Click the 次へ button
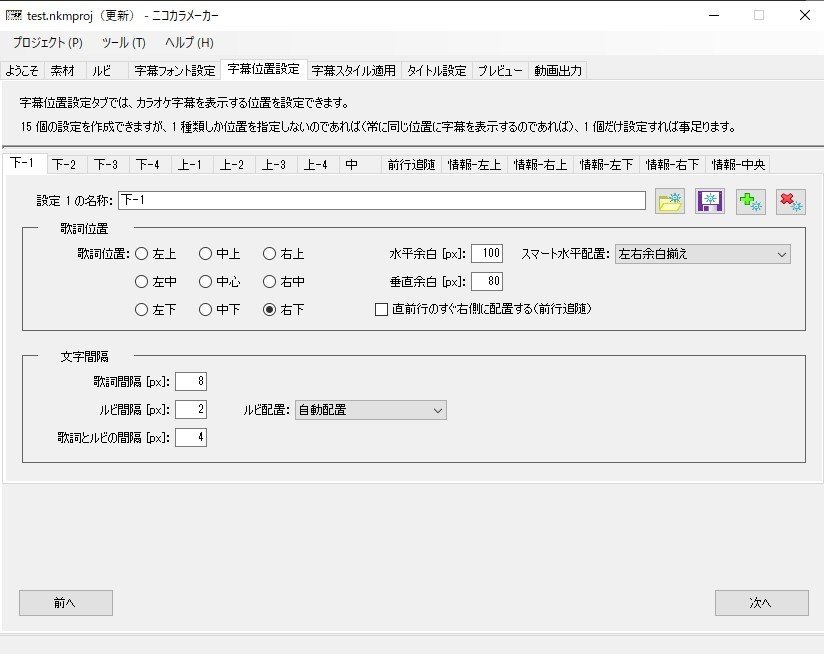 point(761,603)
